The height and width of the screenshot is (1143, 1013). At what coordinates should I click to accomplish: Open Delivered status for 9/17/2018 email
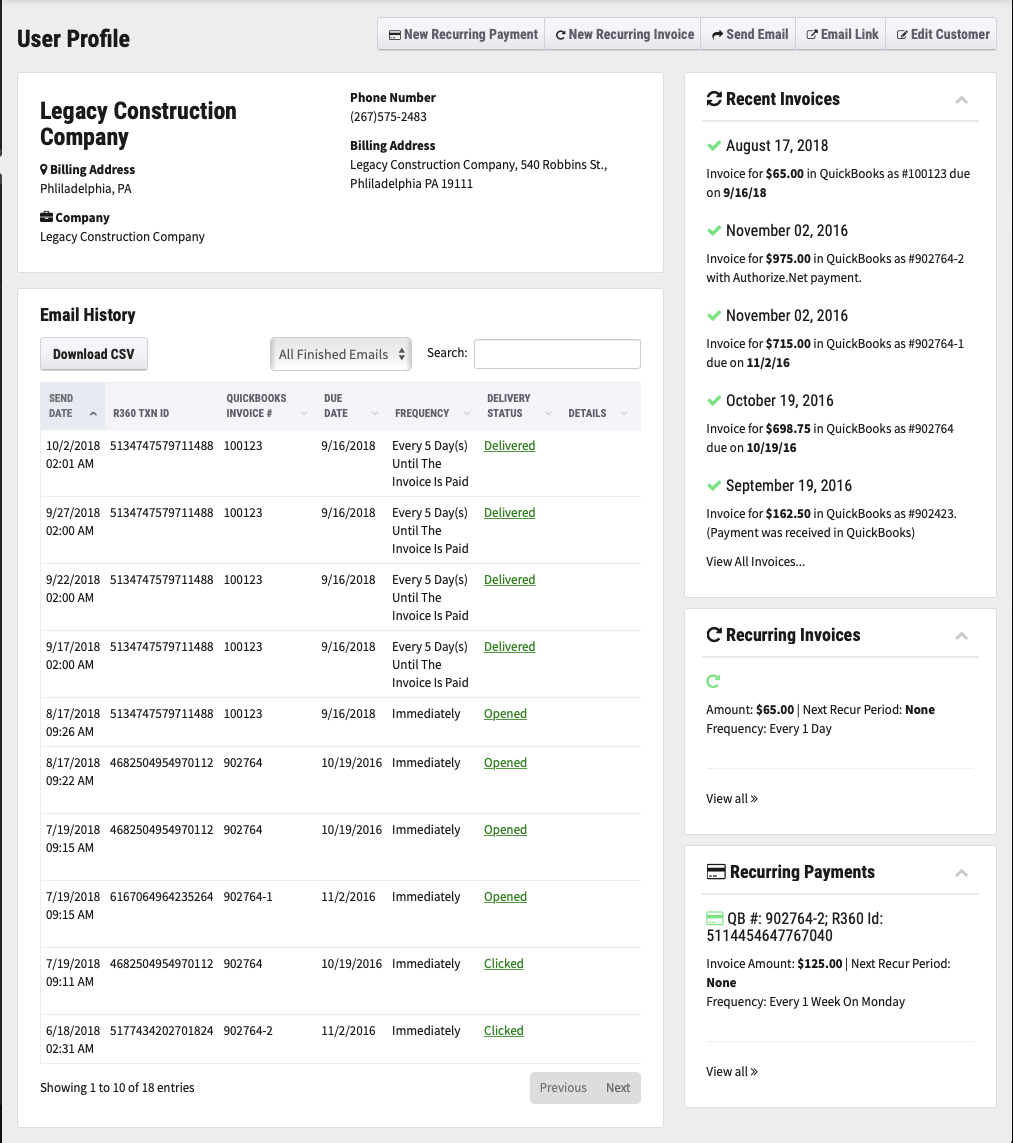click(x=509, y=647)
